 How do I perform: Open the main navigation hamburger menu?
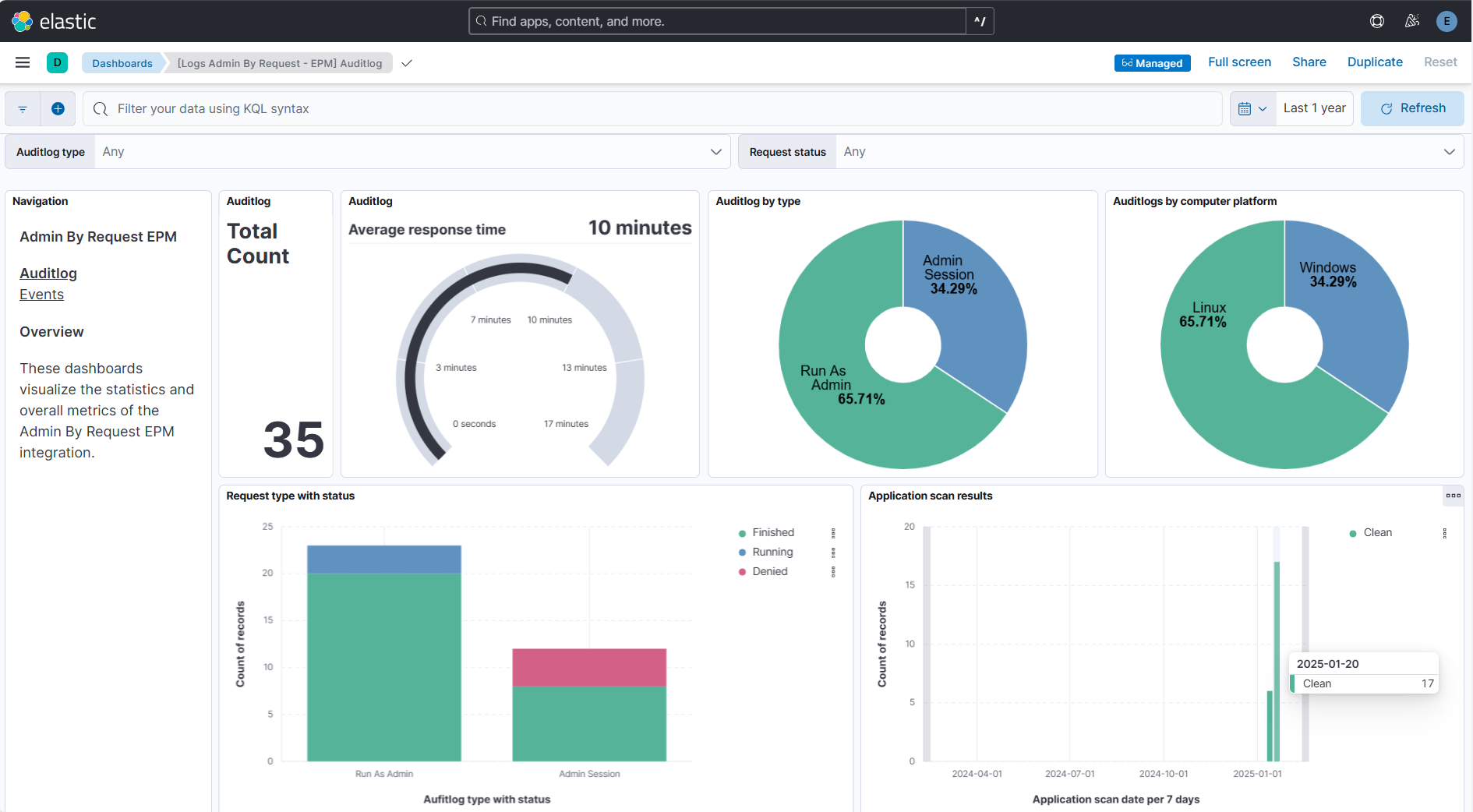(22, 62)
